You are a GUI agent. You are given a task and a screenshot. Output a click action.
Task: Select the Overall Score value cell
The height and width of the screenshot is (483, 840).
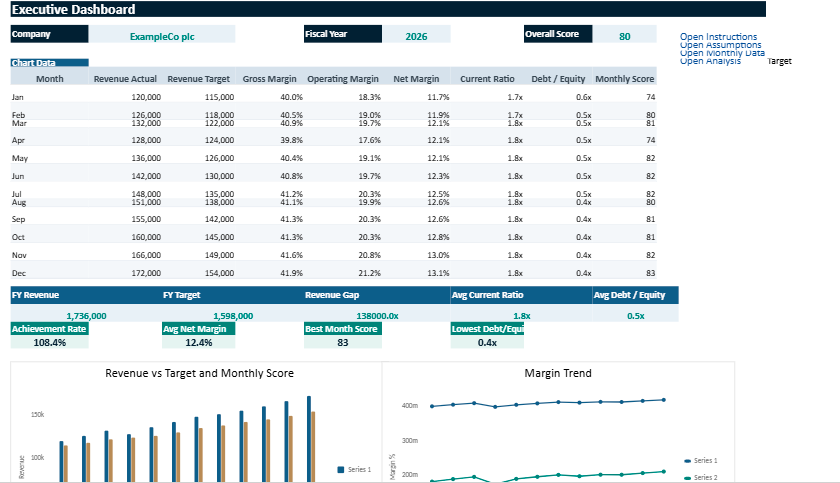[624, 36]
